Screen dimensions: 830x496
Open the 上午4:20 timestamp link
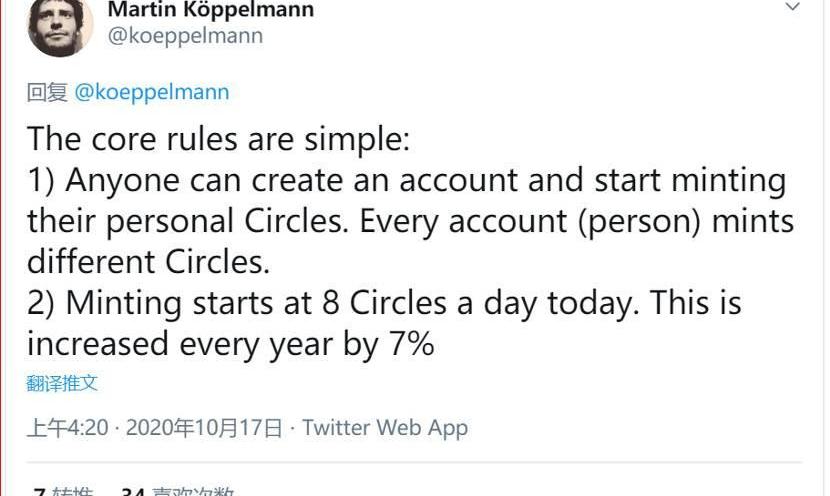[68, 428]
